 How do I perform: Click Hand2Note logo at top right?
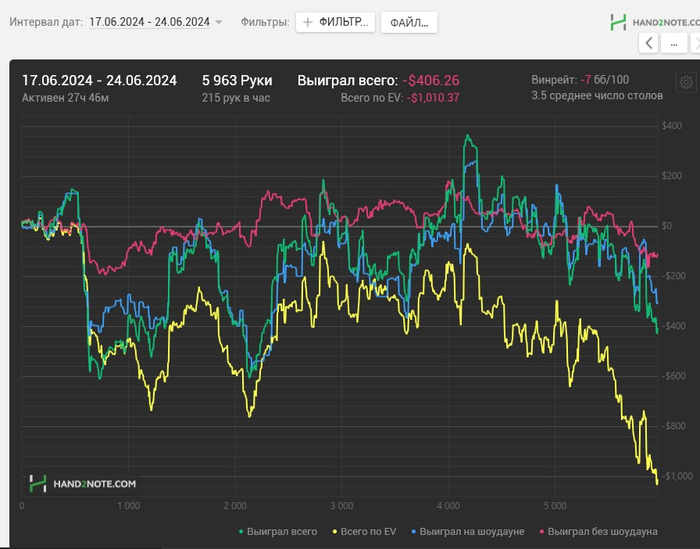655,22
